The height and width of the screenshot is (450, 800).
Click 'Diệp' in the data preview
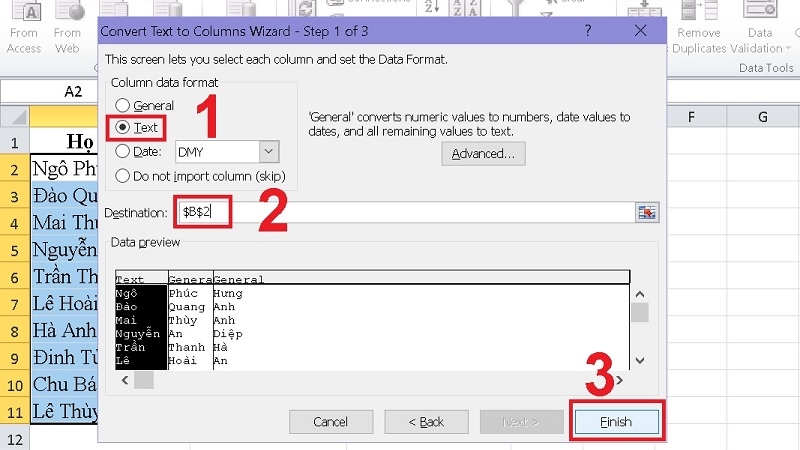click(x=228, y=334)
